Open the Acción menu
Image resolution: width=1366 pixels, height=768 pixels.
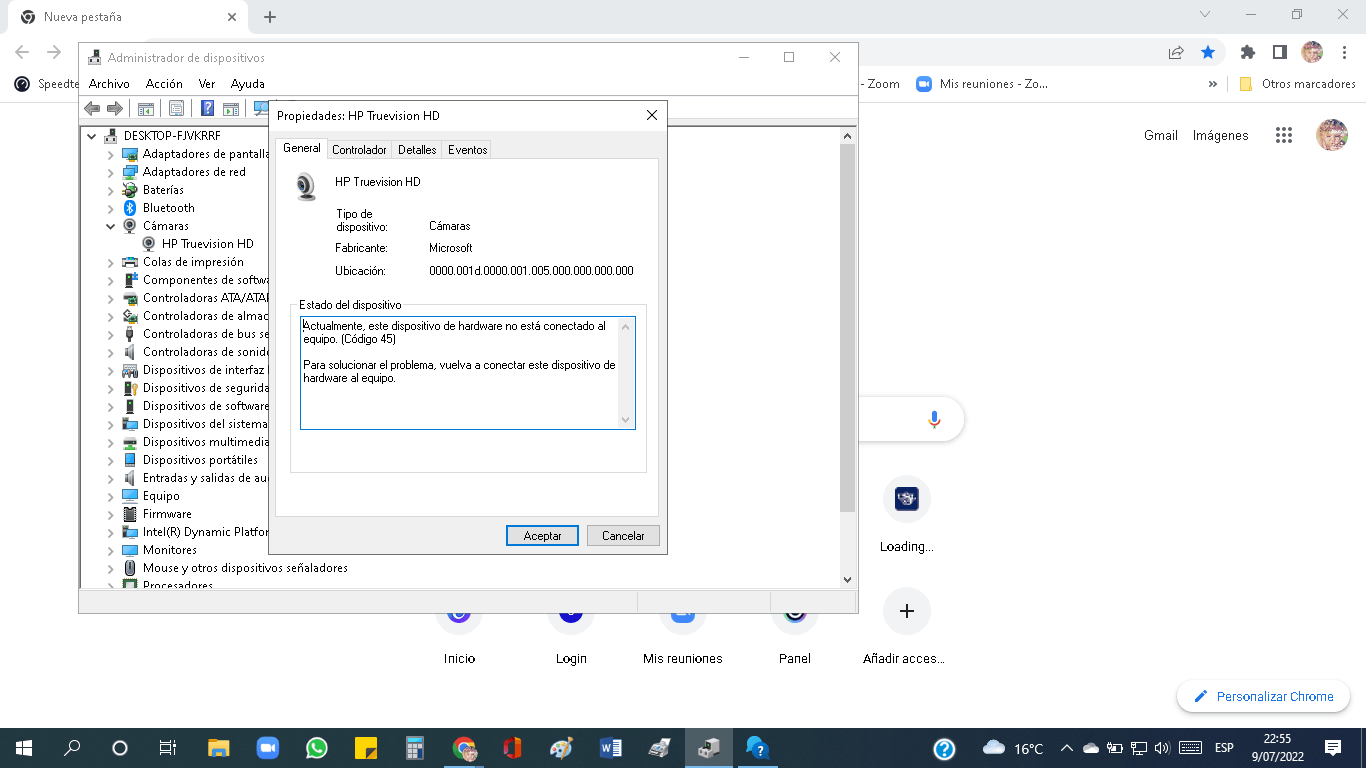click(164, 84)
